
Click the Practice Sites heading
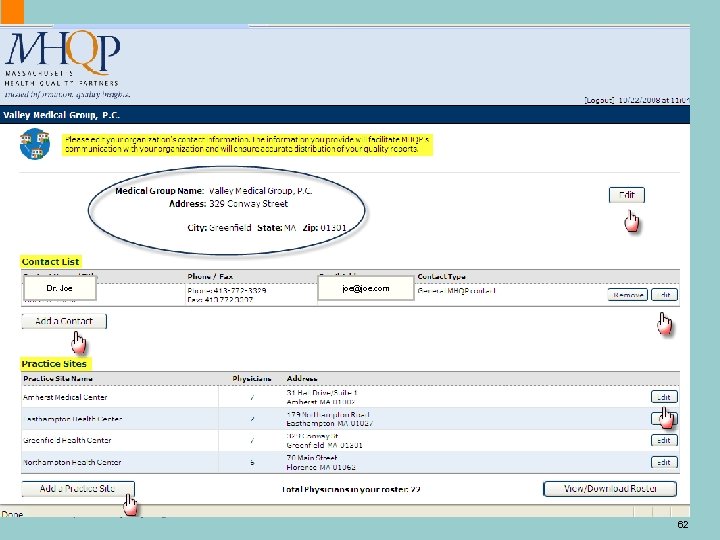54,364
